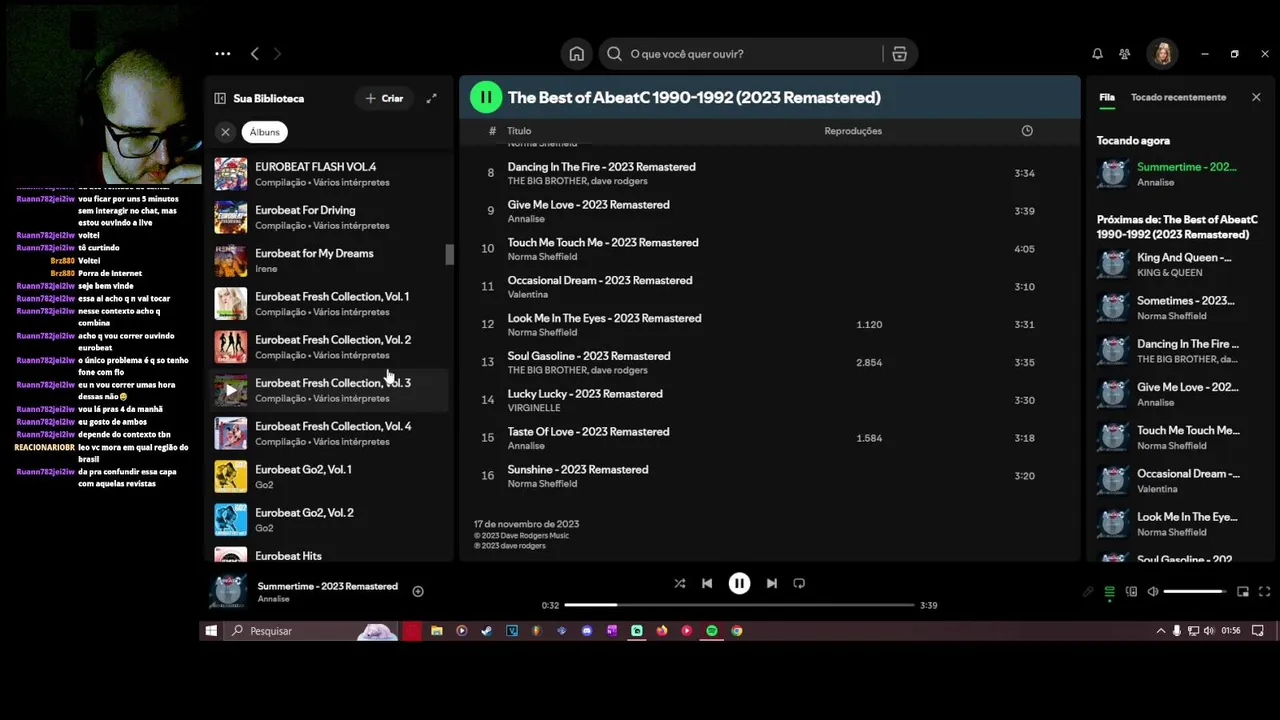Image resolution: width=1280 pixels, height=720 pixels.
Task: Toggle shuffle playback
Action: pyautogui.click(x=680, y=583)
